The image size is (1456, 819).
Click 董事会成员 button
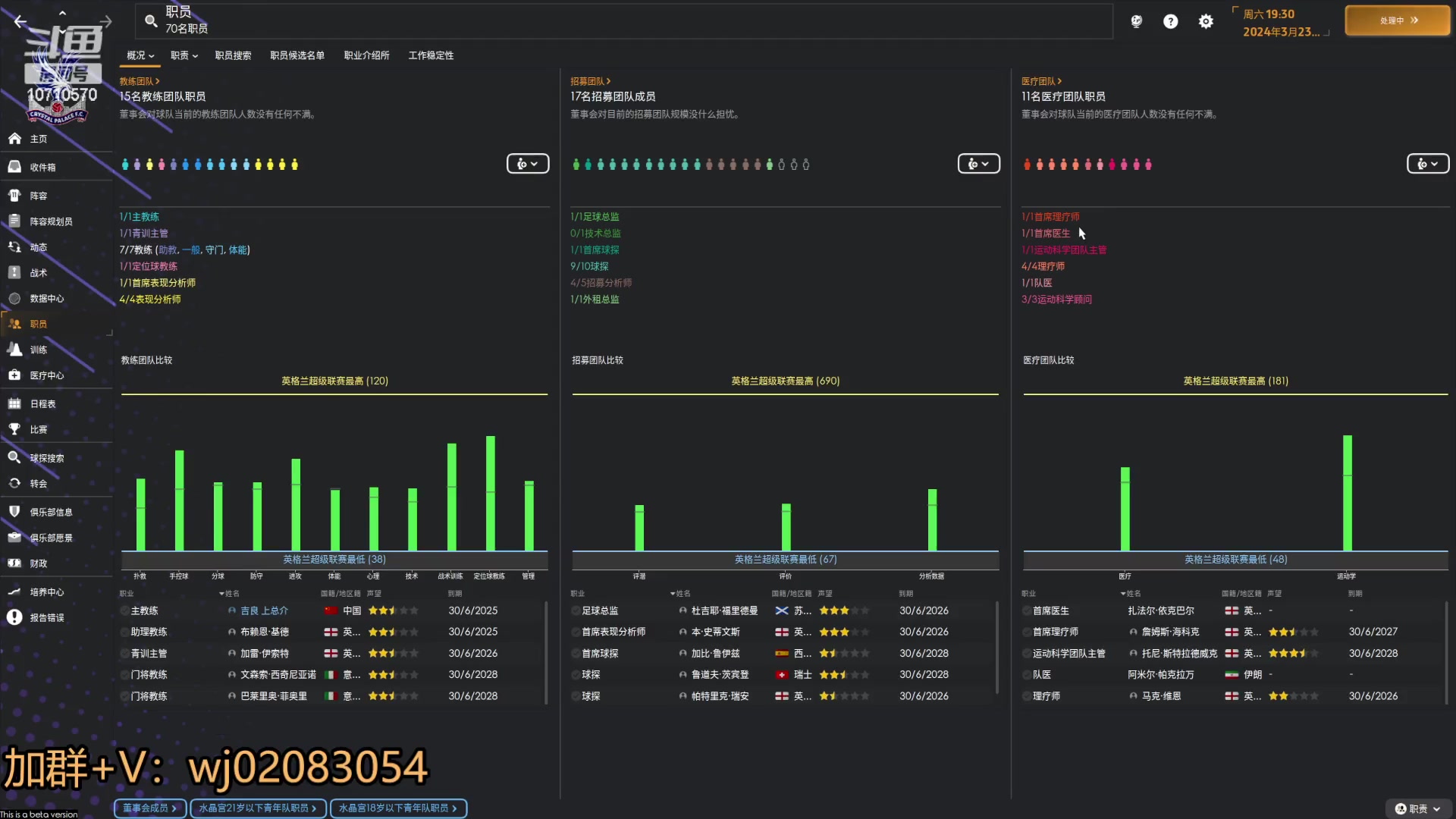150,808
